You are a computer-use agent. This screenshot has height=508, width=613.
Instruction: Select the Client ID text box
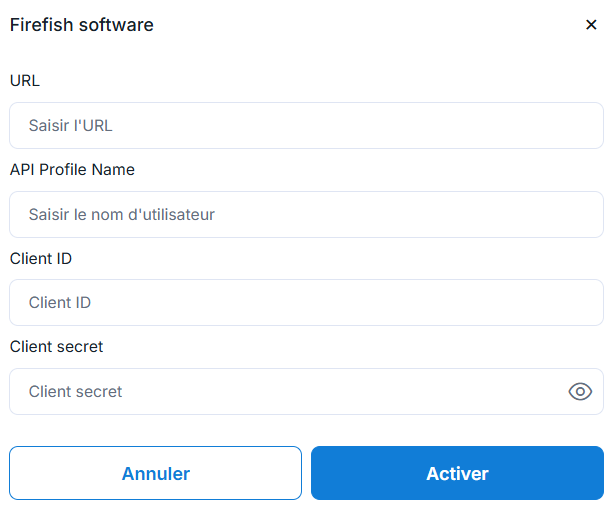pyautogui.click(x=306, y=302)
